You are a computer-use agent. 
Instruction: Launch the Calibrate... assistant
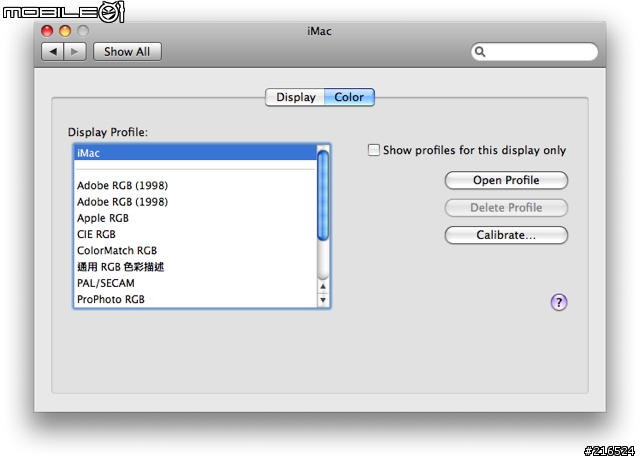(x=506, y=235)
